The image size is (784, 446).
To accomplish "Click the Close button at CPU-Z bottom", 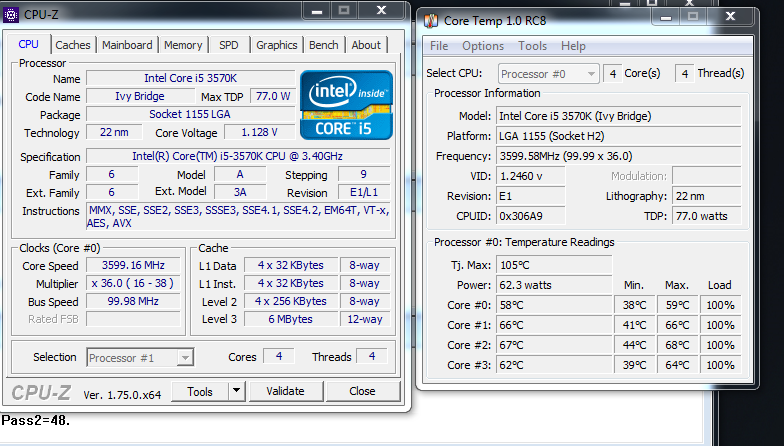I will pyautogui.click(x=362, y=392).
